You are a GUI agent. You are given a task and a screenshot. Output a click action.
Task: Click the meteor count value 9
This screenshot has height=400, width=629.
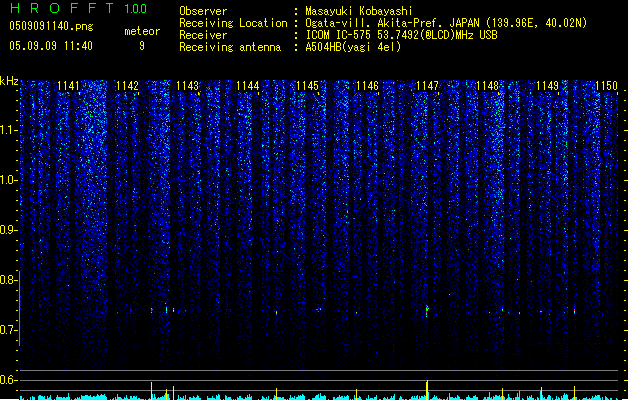[142, 46]
